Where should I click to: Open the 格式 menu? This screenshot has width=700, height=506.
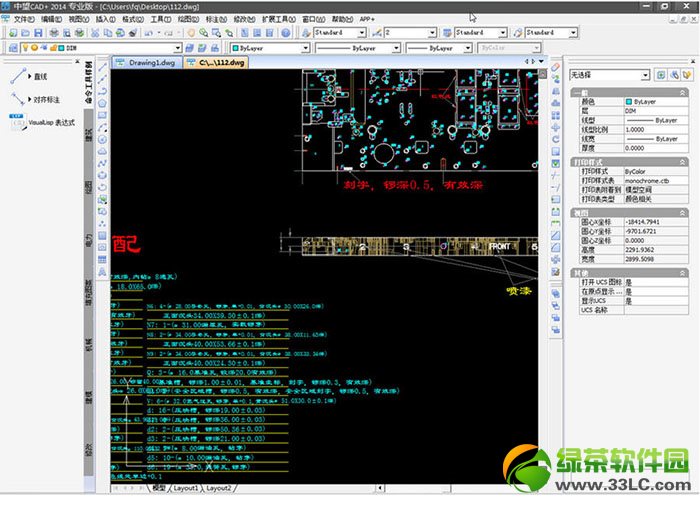[x=133, y=19]
